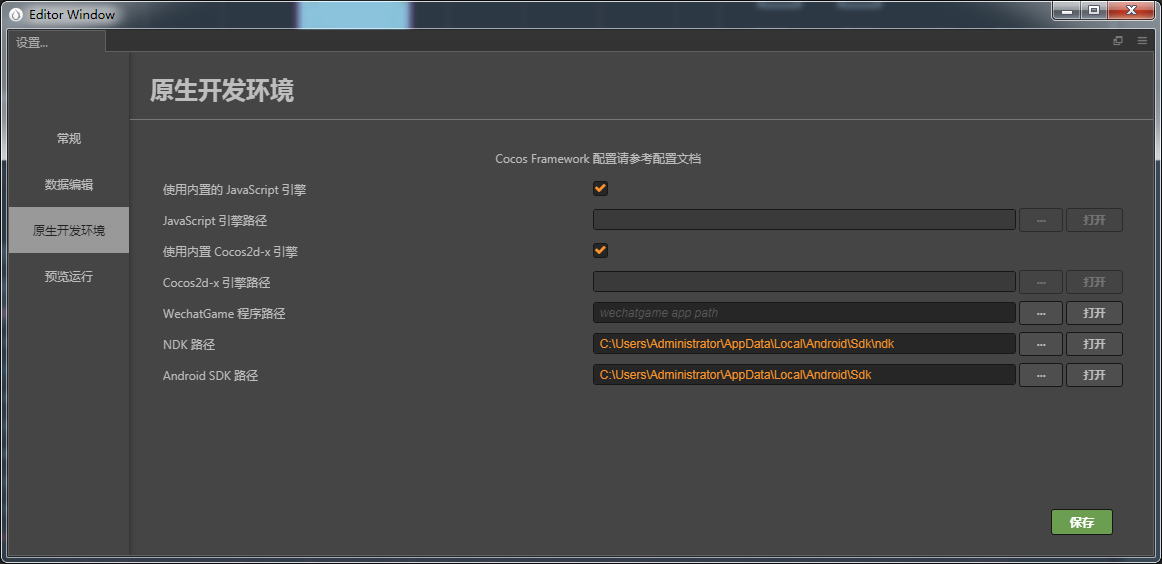The width and height of the screenshot is (1162, 564).
Task: Go to 预览运行 section
Action: click(x=69, y=276)
